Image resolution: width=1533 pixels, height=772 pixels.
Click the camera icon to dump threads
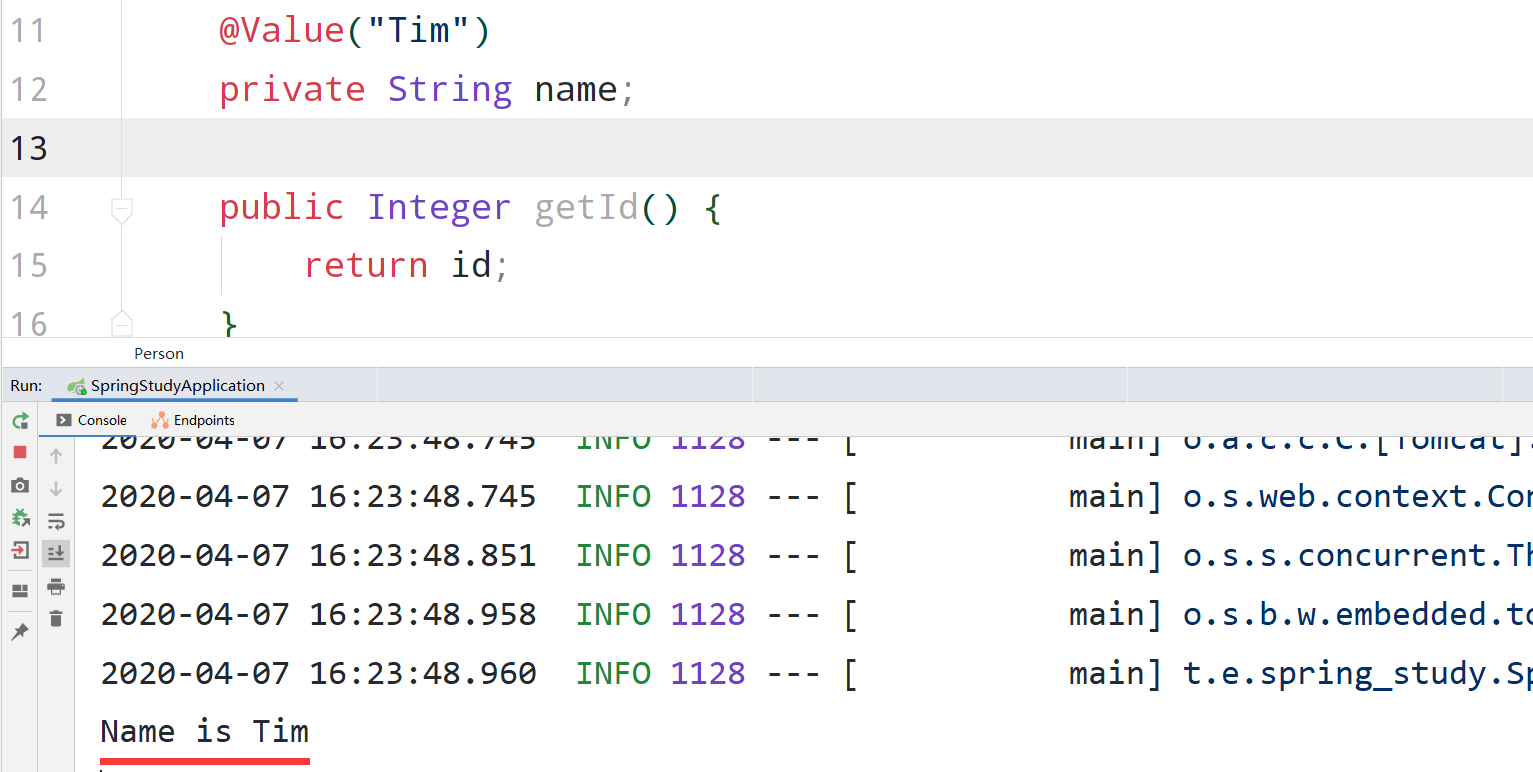20,486
